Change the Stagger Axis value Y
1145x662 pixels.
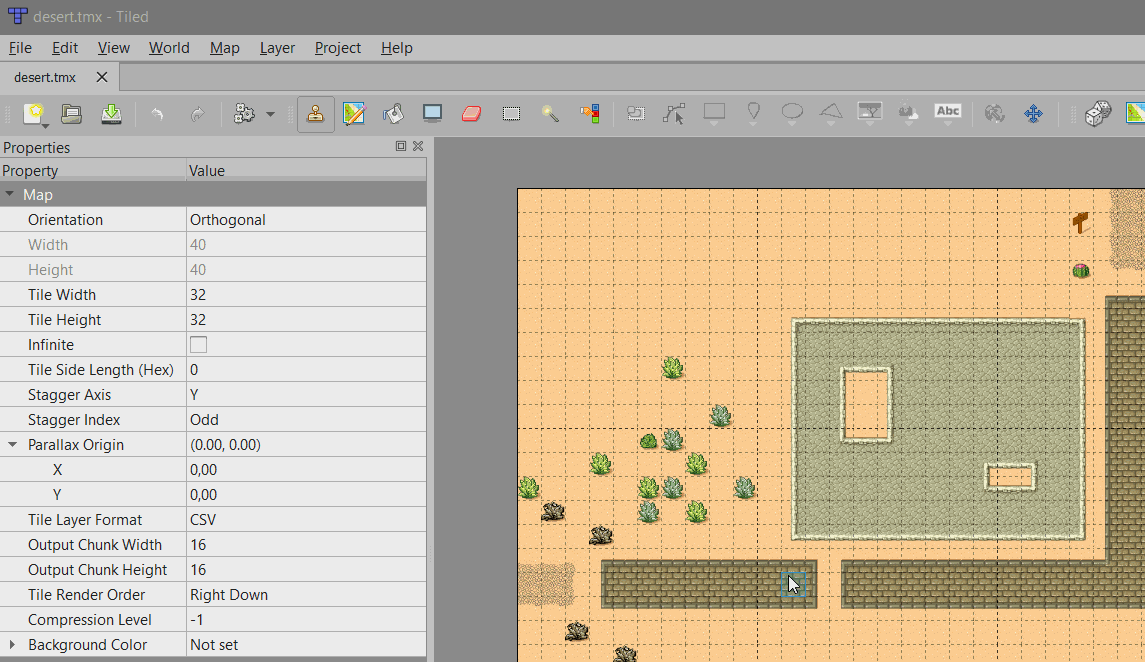(306, 395)
